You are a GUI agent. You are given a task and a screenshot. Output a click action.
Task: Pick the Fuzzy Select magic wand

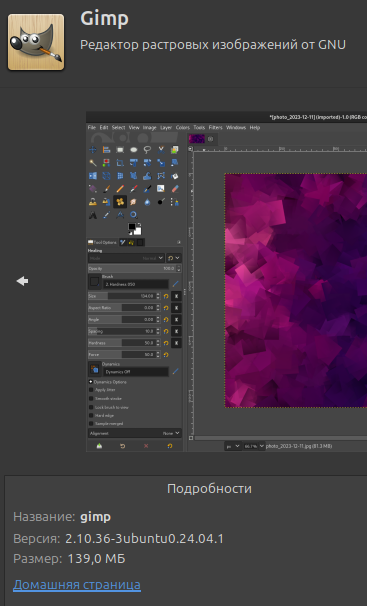click(x=93, y=163)
